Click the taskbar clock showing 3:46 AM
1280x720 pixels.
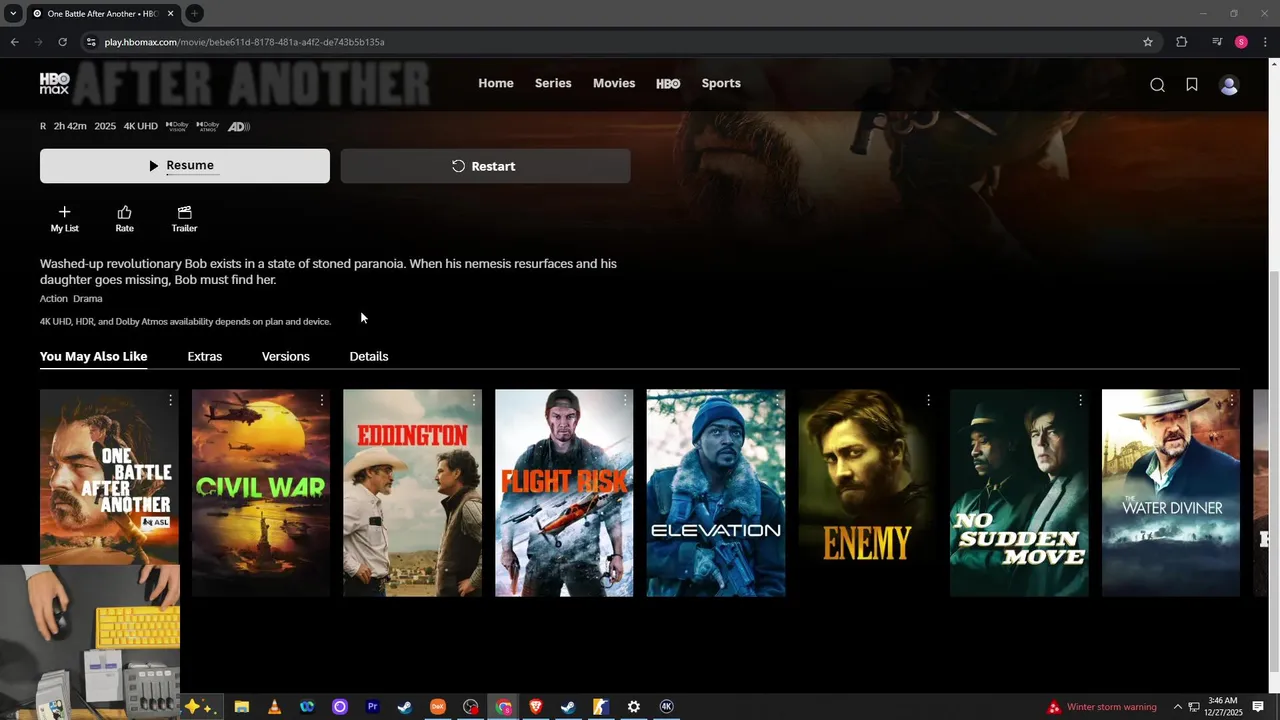pos(1222,707)
